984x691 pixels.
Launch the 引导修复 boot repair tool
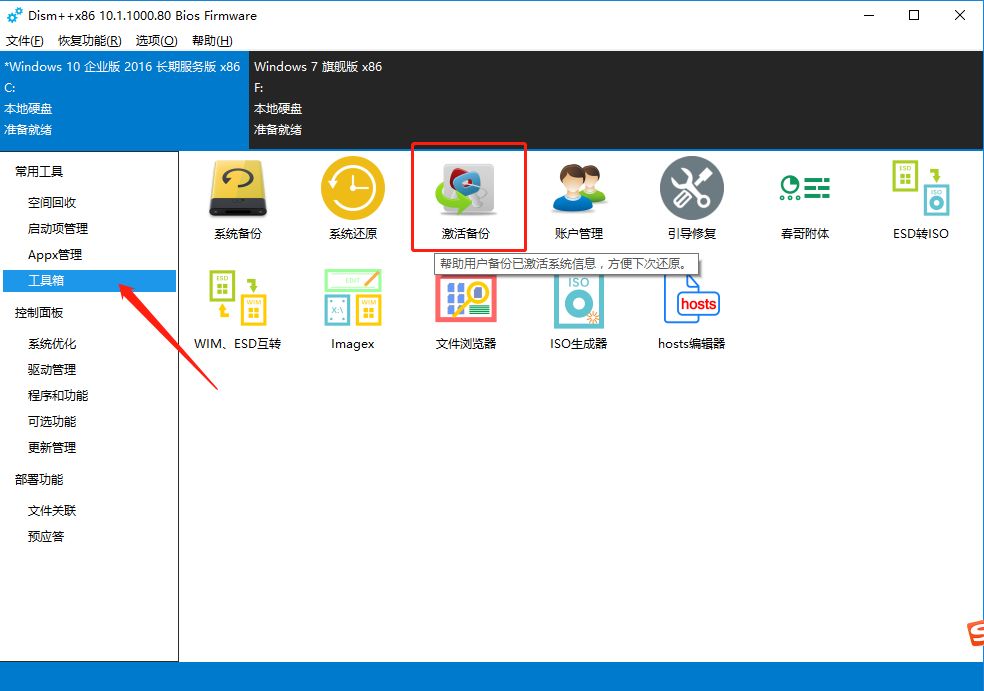pyautogui.click(x=692, y=198)
